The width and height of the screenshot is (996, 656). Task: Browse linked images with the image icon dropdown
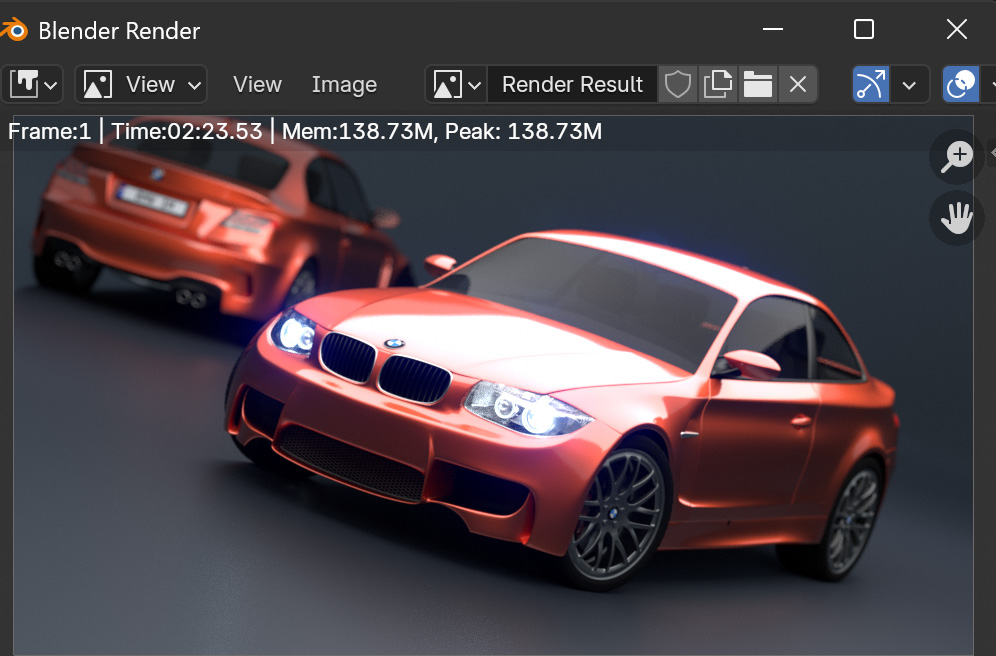tap(456, 85)
